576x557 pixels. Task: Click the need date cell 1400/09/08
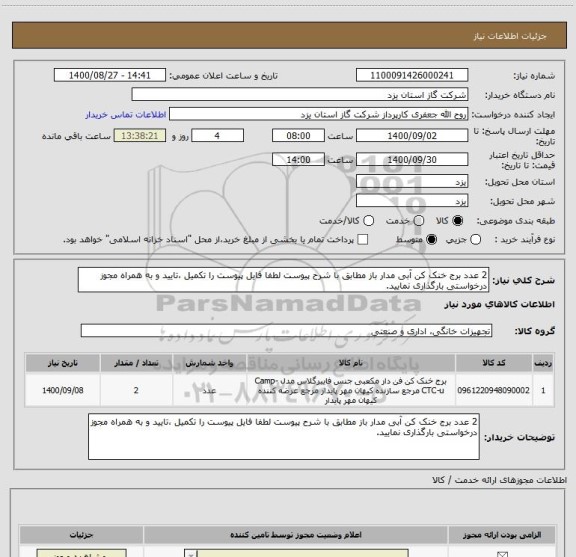[63, 390]
